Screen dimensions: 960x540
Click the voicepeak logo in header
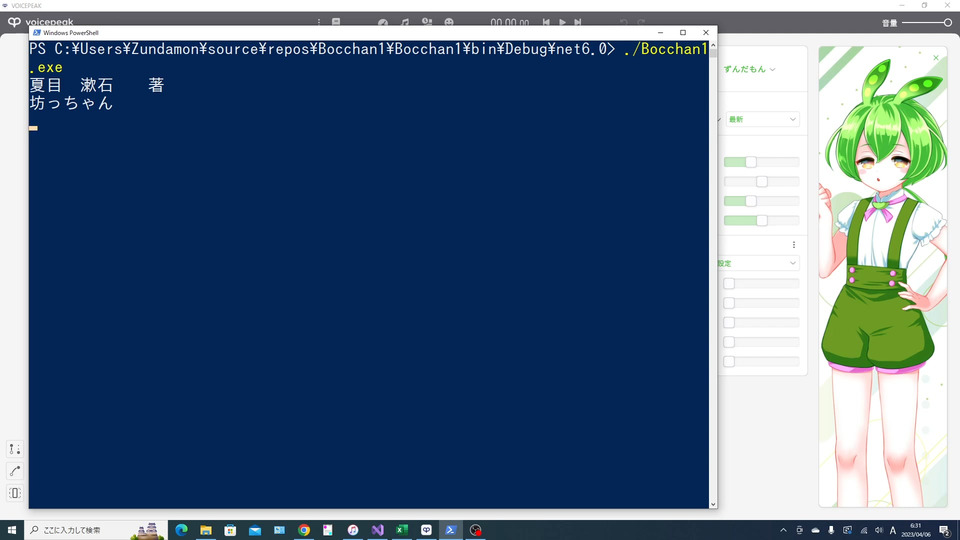pyautogui.click(x=40, y=23)
